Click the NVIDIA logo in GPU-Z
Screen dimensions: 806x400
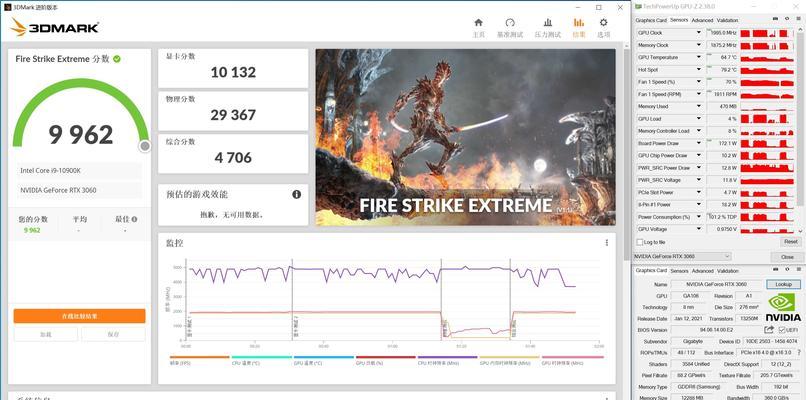(783, 307)
